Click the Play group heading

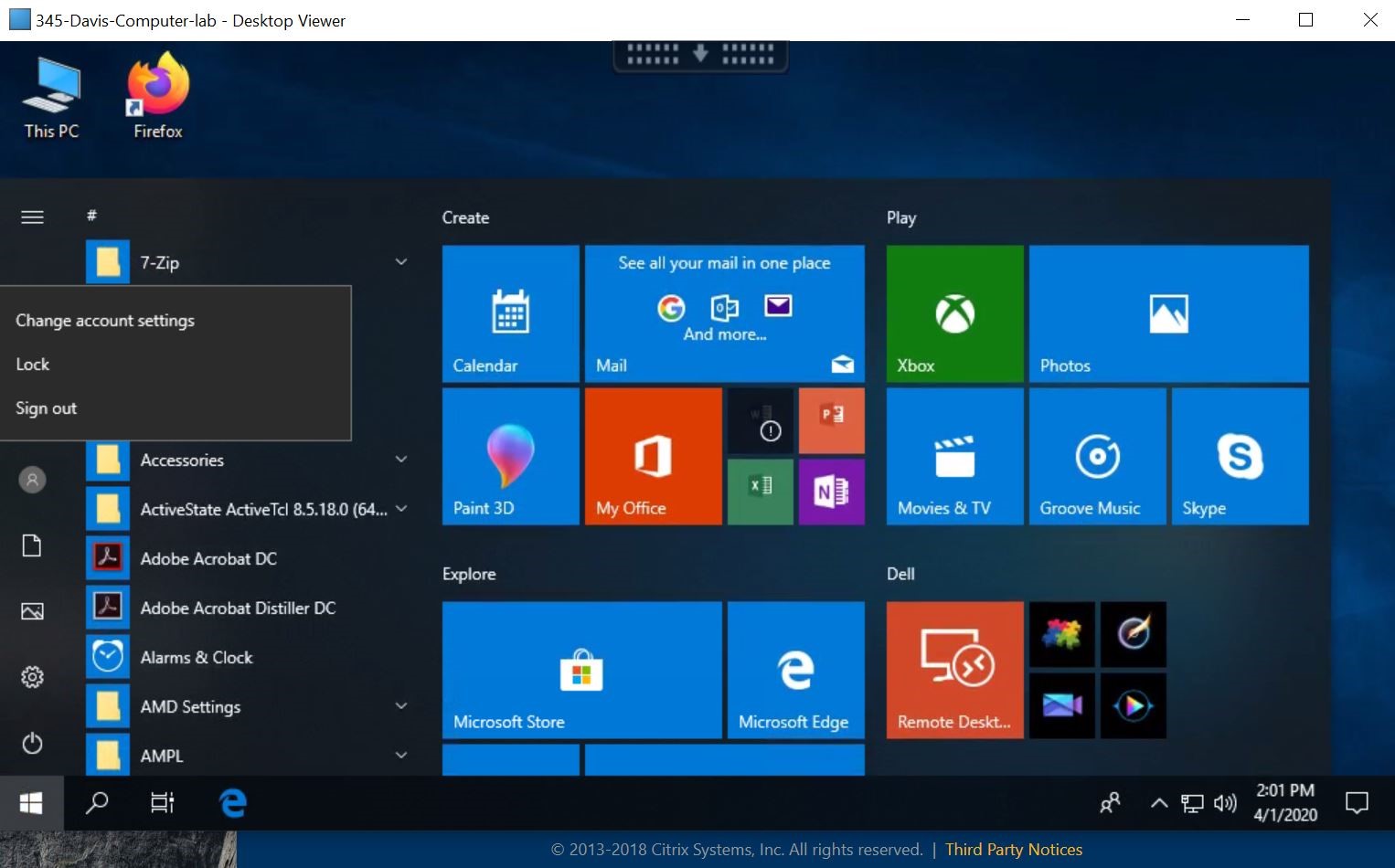point(901,217)
